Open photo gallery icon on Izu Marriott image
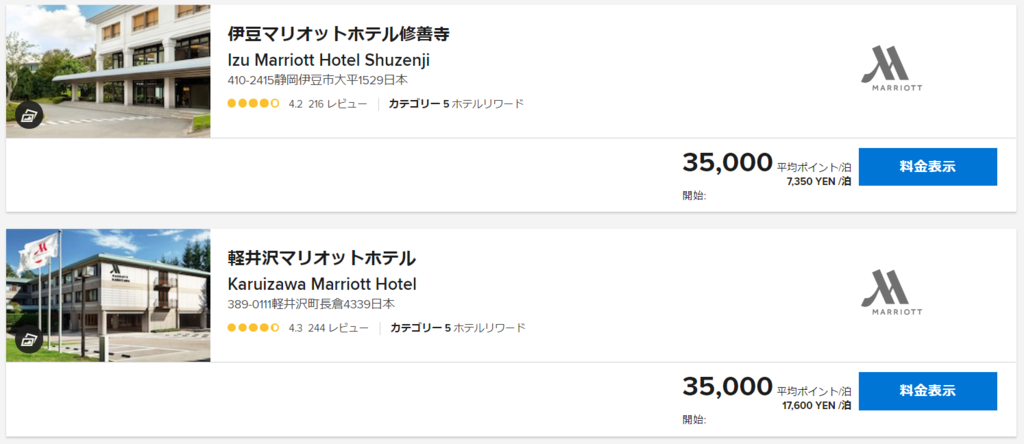Image resolution: width=1024 pixels, height=444 pixels. tap(29, 116)
